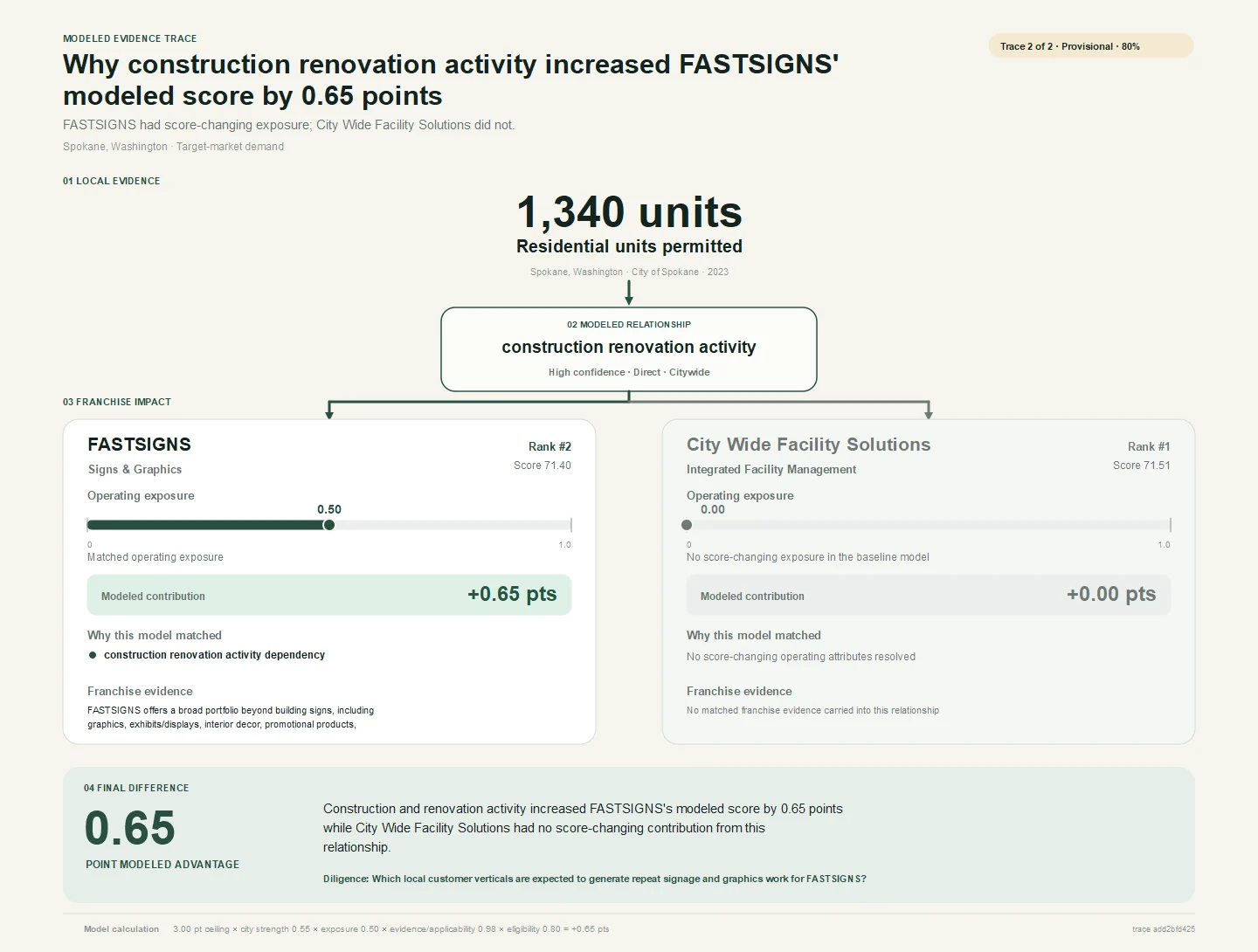Image resolution: width=1258 pixels, height=952 pixels.
Task: Click 'Score 71.40' in FASTSIGNS card
Action: 543,466
